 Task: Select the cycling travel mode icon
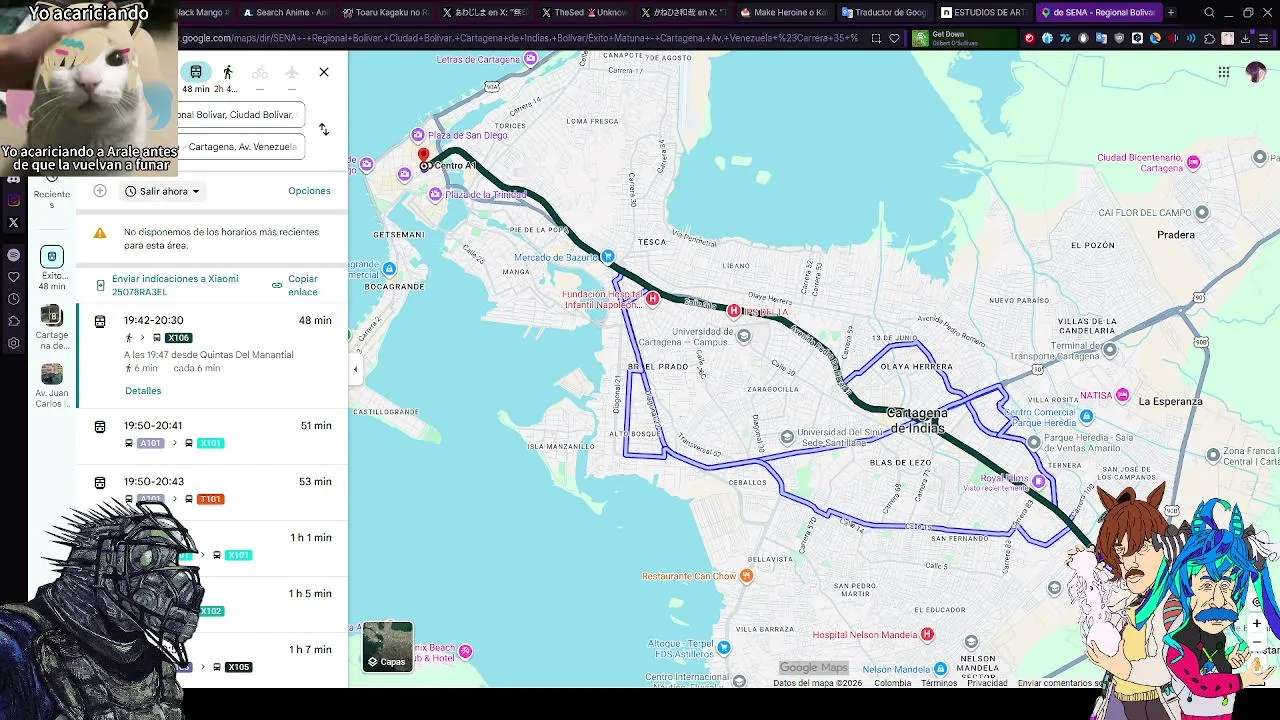click(x=260, y=72)
